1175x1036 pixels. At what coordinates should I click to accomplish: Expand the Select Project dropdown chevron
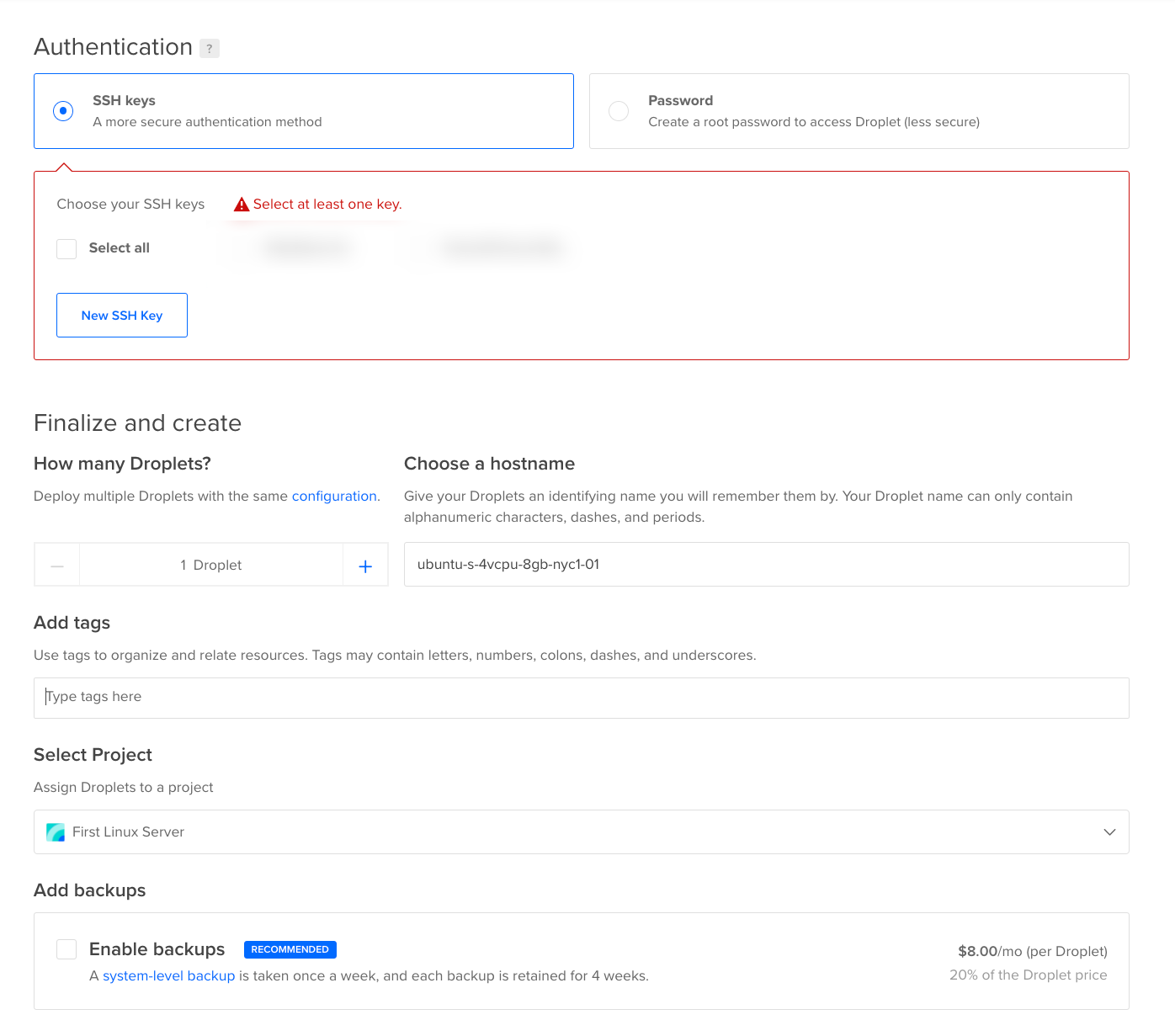(1109, 832)
